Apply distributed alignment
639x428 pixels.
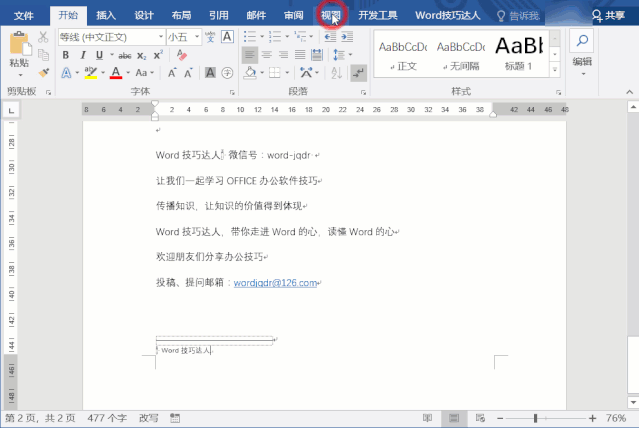317,55
